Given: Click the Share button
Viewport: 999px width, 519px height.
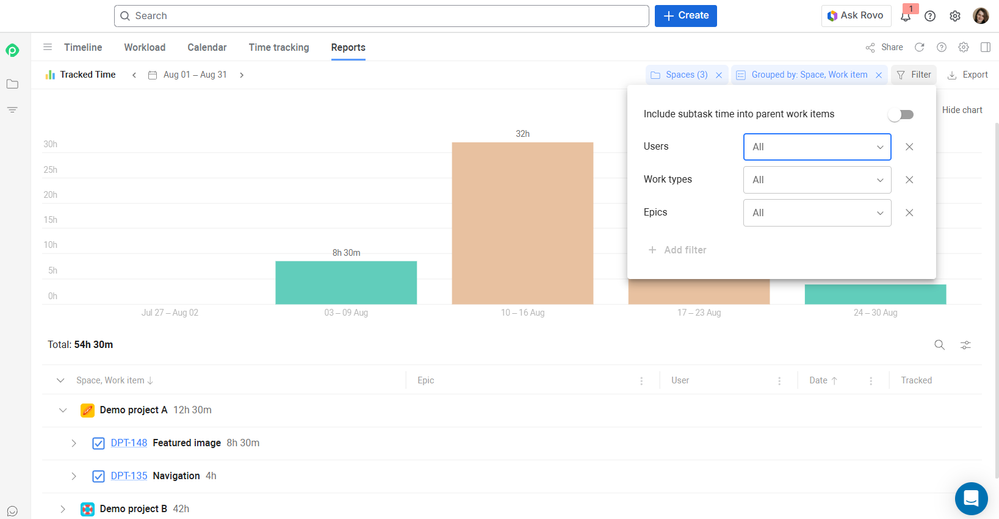Looking at the screenshot, I should [884, 47].
